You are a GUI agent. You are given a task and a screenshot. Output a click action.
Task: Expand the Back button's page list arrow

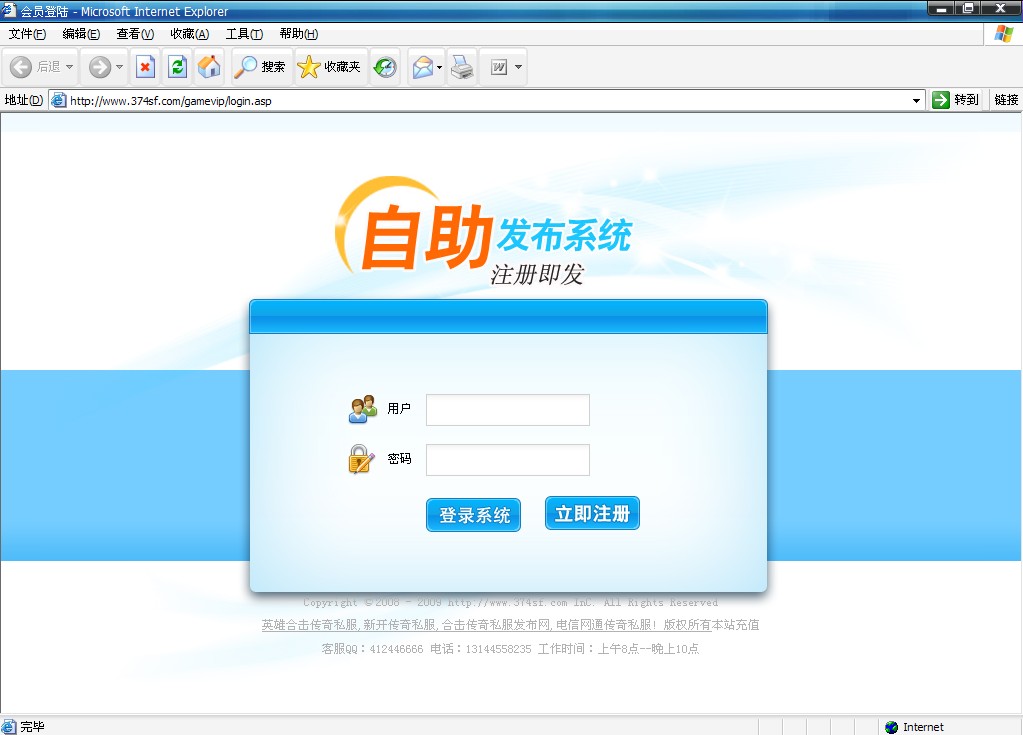(69, 66)
